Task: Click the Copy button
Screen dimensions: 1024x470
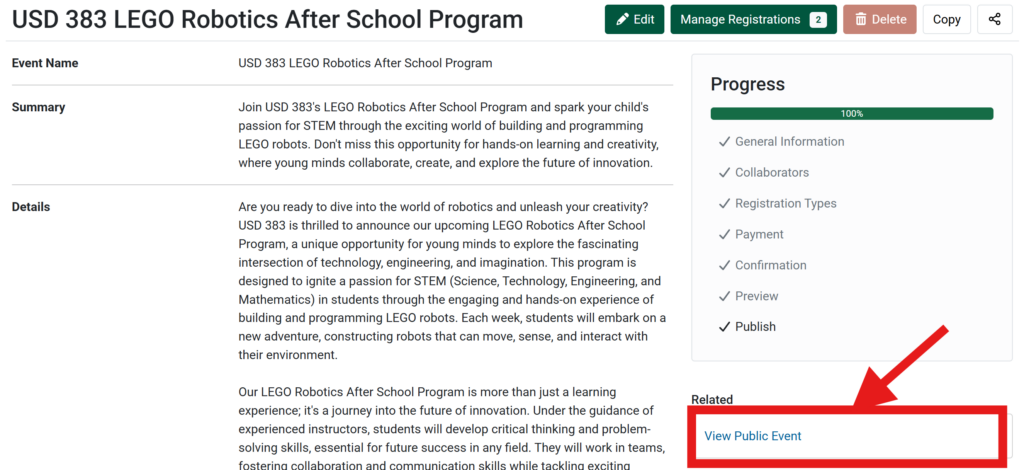Action: (946, 19)
